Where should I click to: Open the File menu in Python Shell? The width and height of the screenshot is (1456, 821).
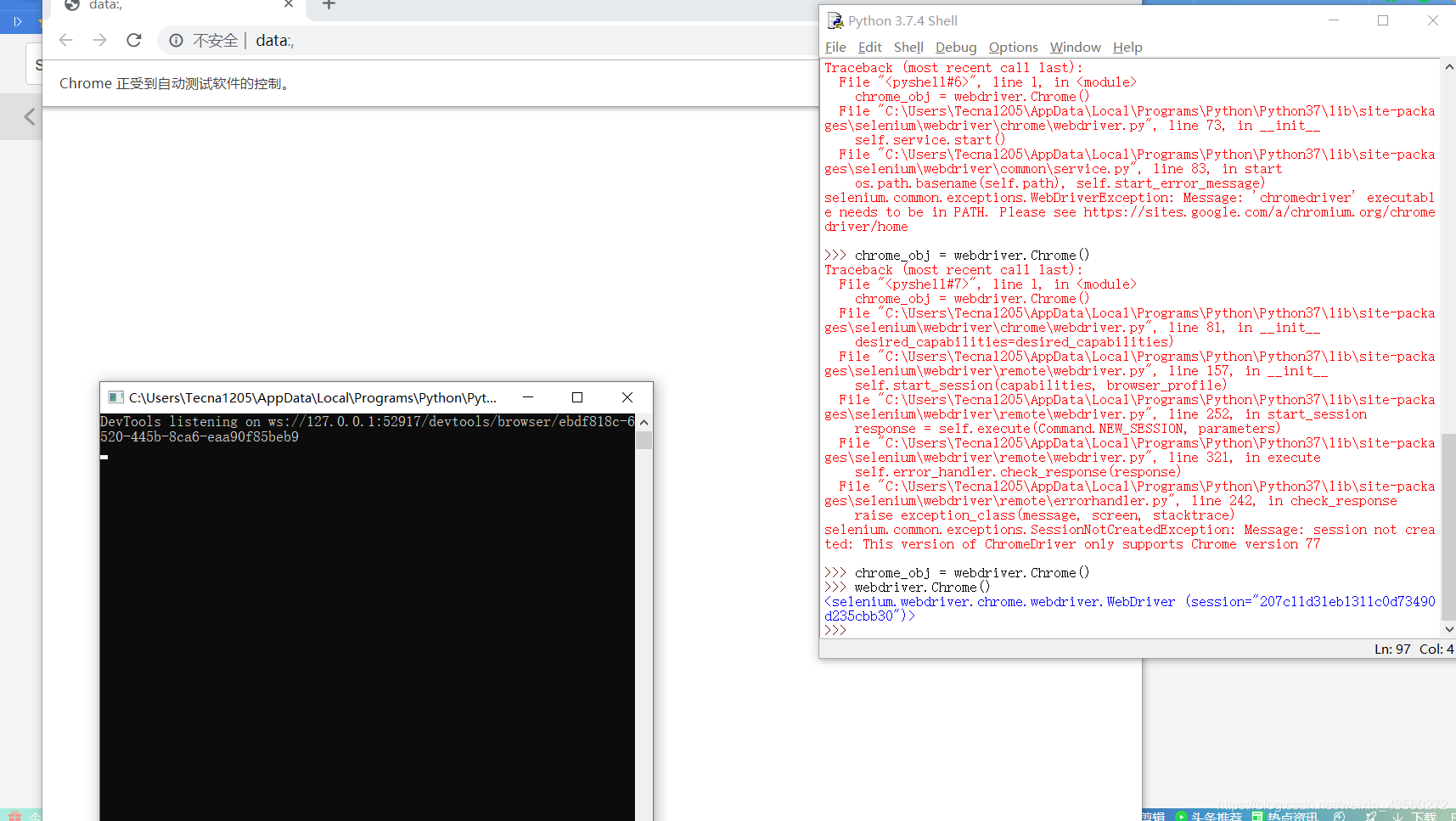tap(835, 48)
